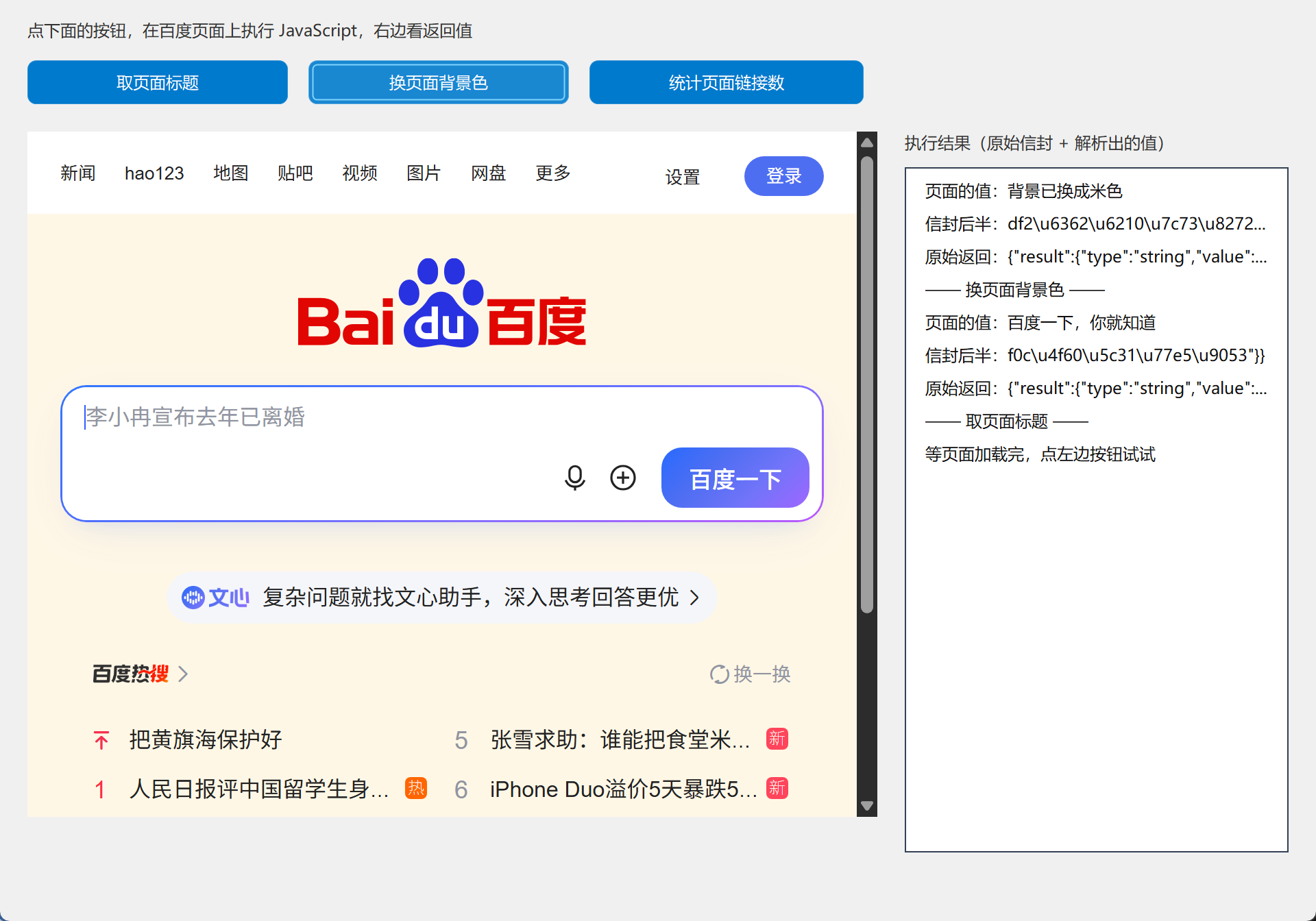This screenshot has height=921, width=1316.
Task: Click result line 信封后半：f0c\u4f60…
Action: pos(1095,356)
